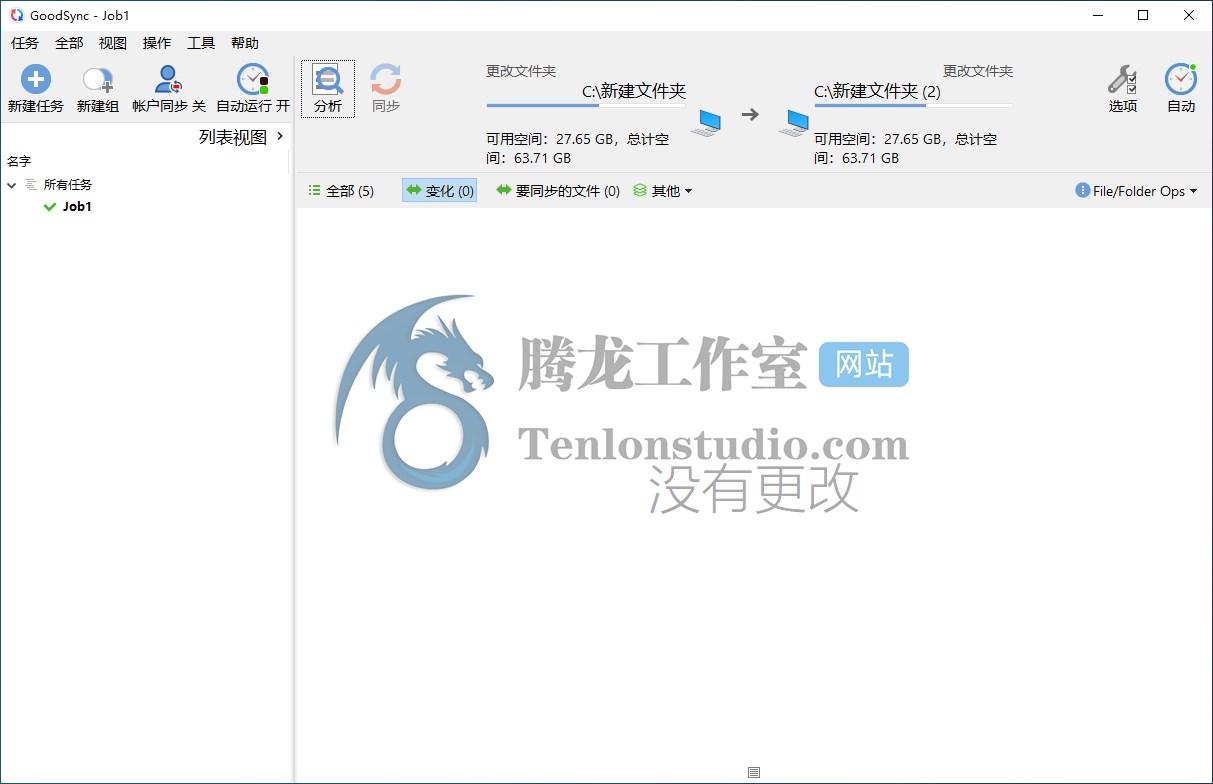Show the 变化 (0) filter tab
1213x784 pixels.
point(440,191)
